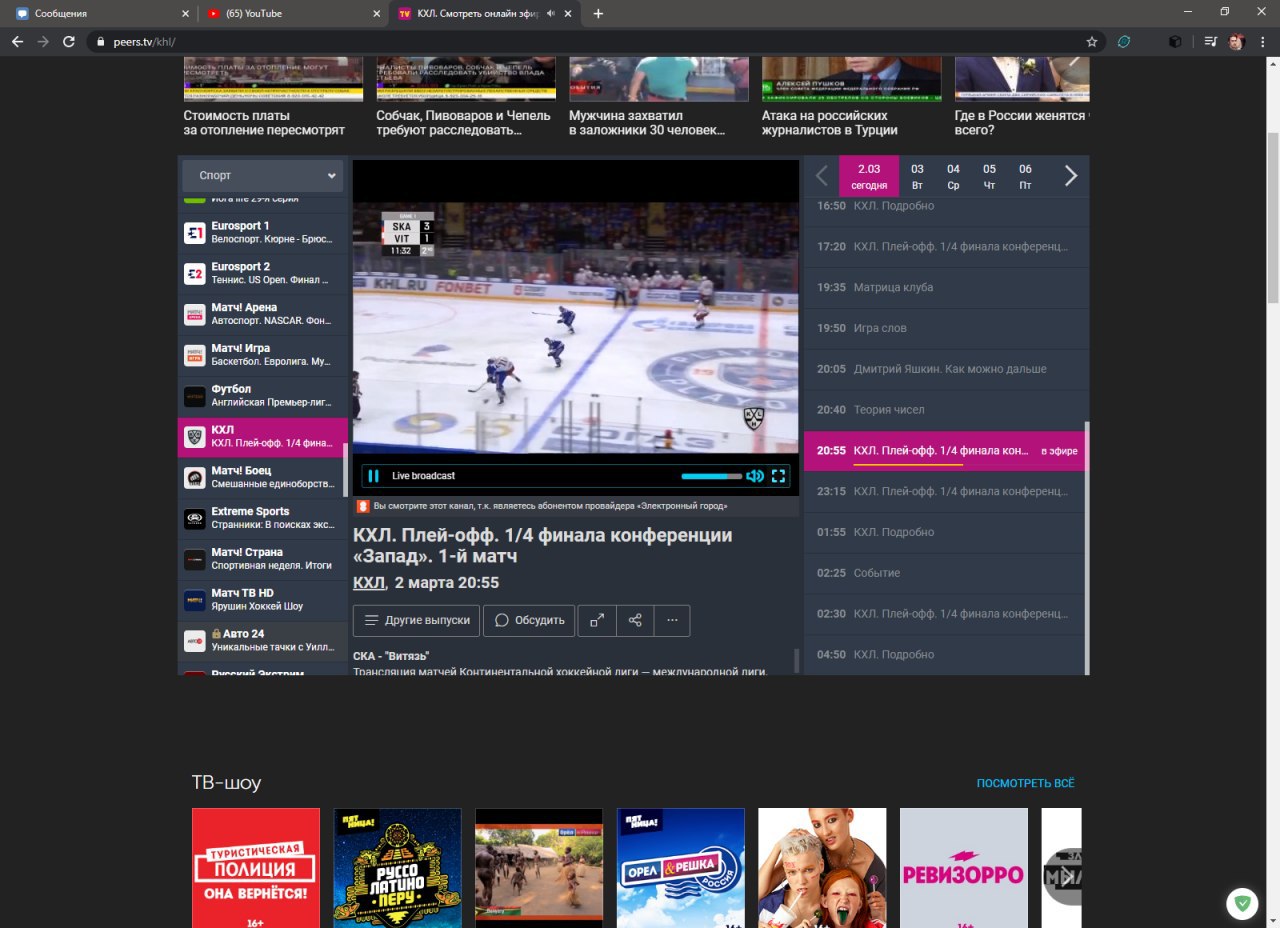1280x928 pixels.
Task: Open a new browser tab
Action: click(x=598, y=14)
